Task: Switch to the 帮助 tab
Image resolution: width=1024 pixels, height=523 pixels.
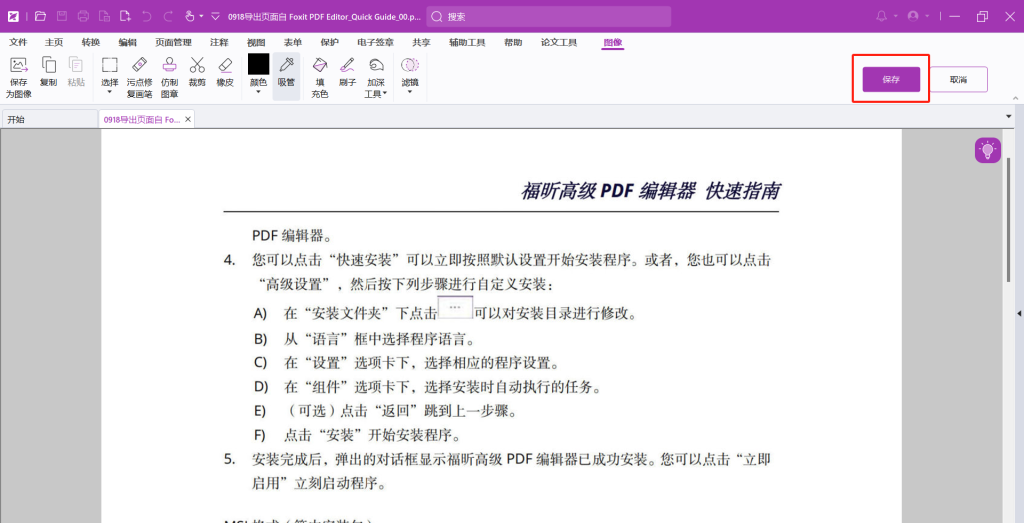Action: (x=513, y=42)
